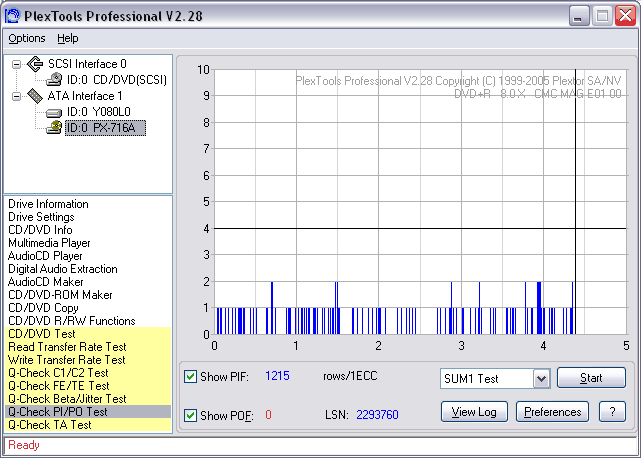The height and width of the screenshot is (458, 641).
Task: Select Q-Check PI/PO Test item
Action: (88, 412)
